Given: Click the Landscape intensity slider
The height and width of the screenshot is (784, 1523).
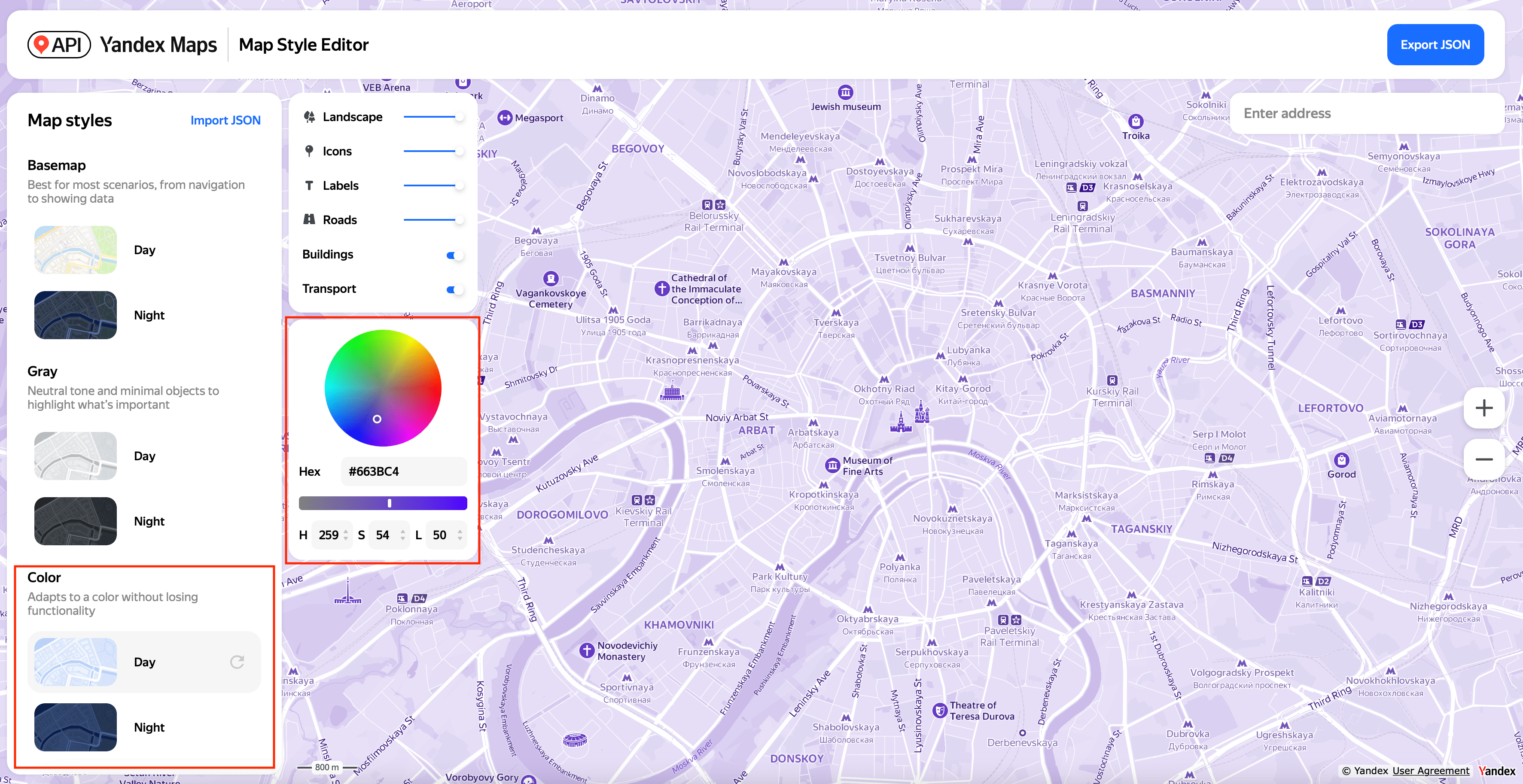Looking at the screenshot, I should [432, 117].
